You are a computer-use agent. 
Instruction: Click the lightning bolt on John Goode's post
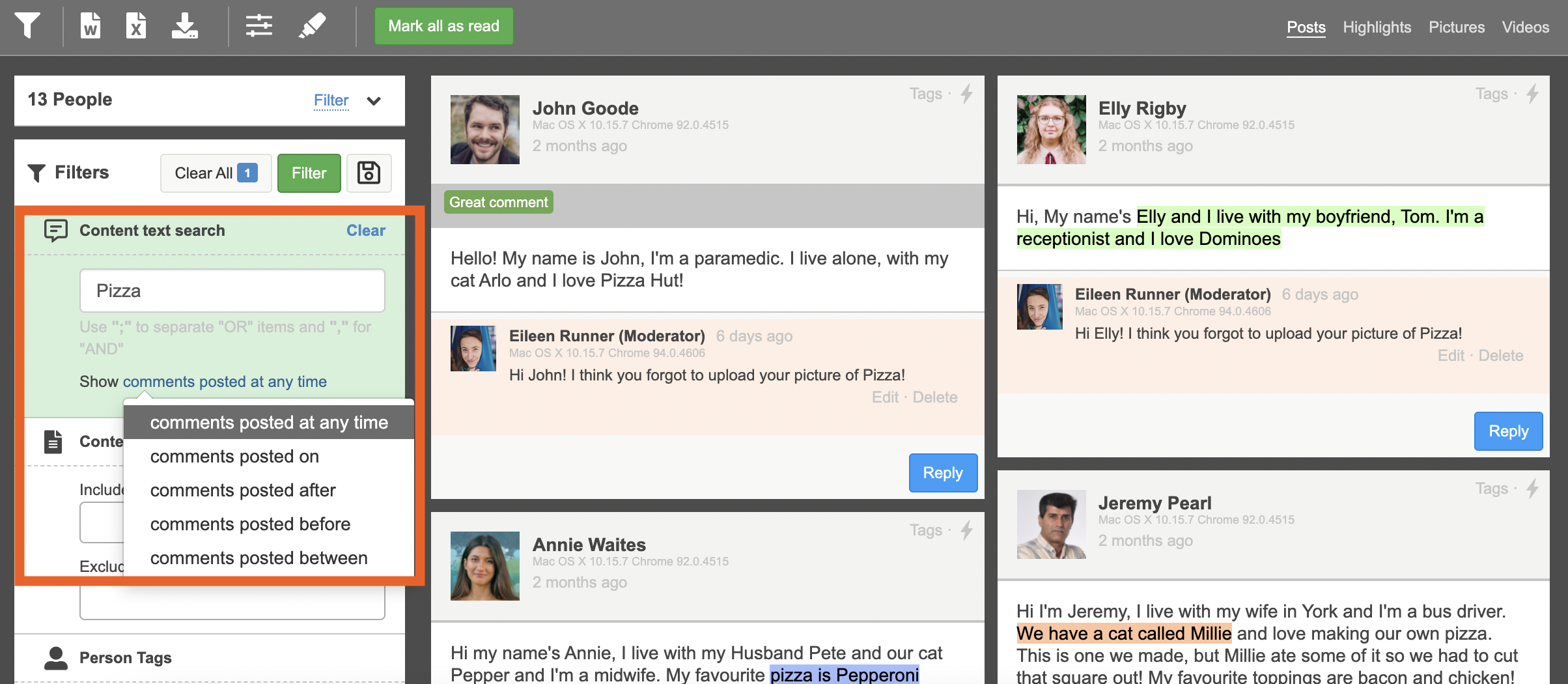[x=967, y=94]
